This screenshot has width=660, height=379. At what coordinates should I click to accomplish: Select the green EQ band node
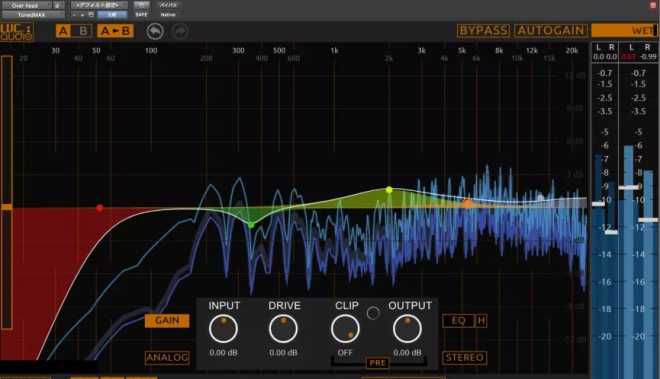point(251,225)
